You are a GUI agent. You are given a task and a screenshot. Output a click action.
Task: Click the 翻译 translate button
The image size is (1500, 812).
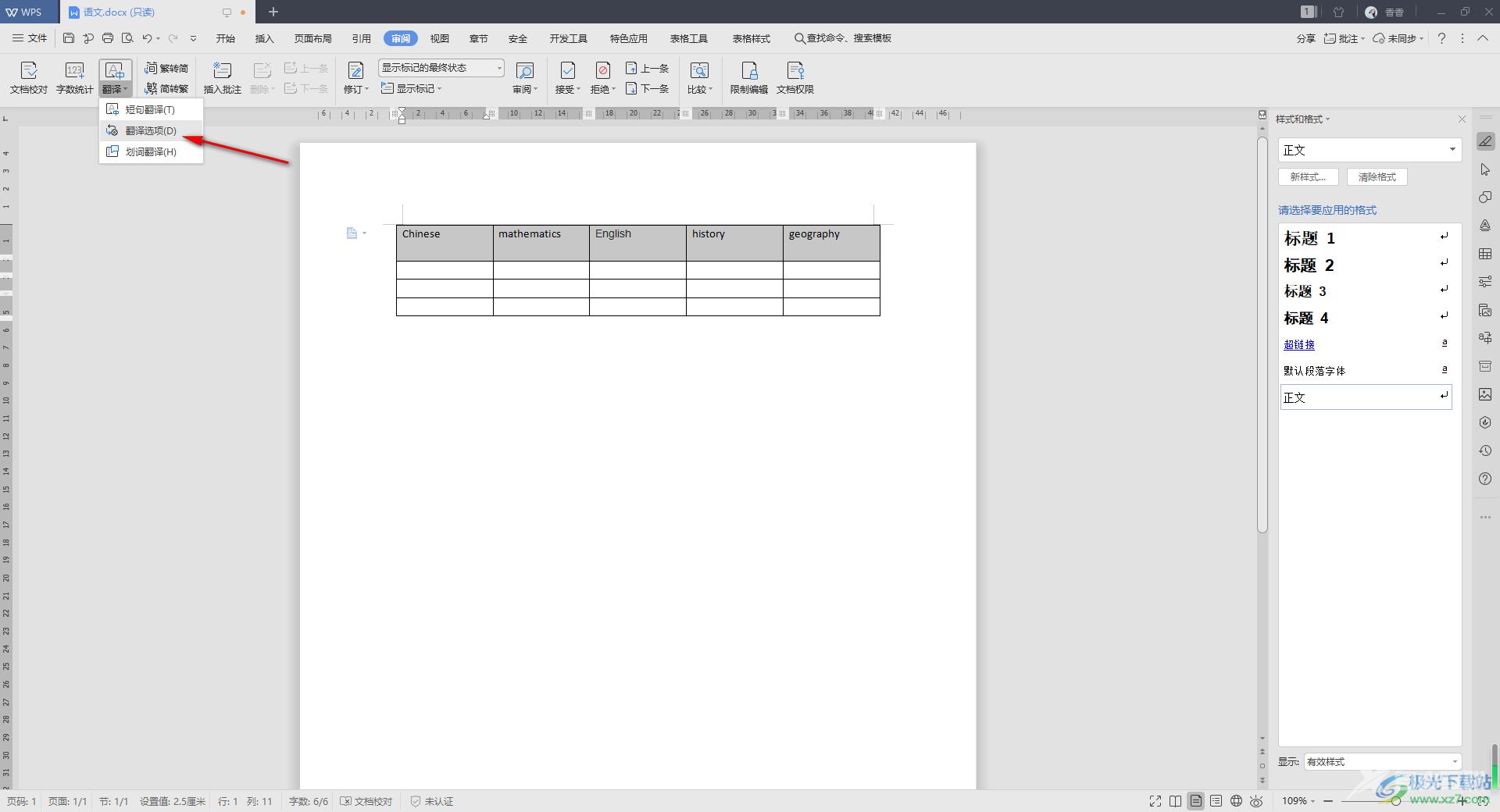pos(115,78)
